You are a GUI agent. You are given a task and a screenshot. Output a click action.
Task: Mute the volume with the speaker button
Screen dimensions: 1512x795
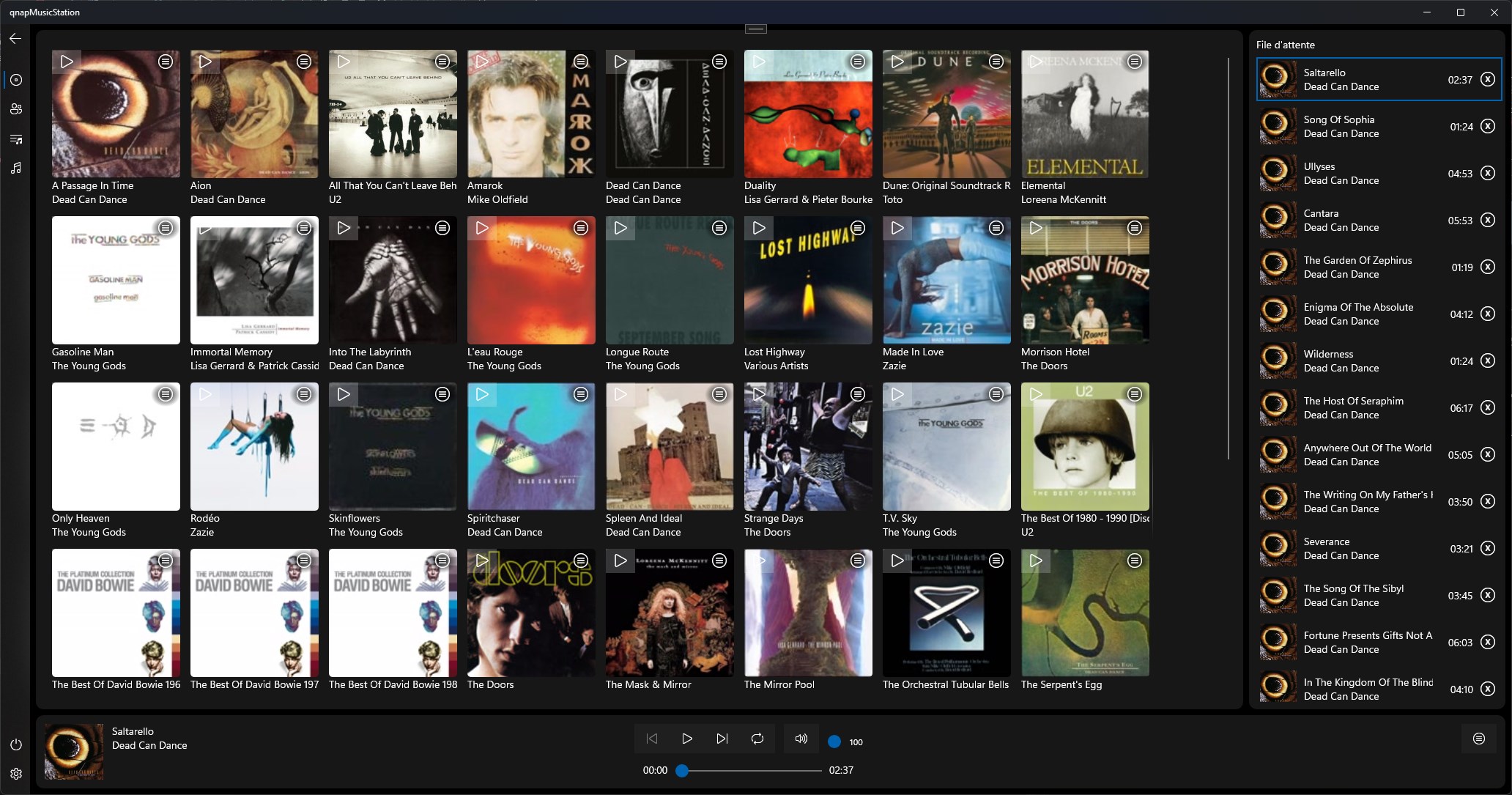(x=801, y=739)
